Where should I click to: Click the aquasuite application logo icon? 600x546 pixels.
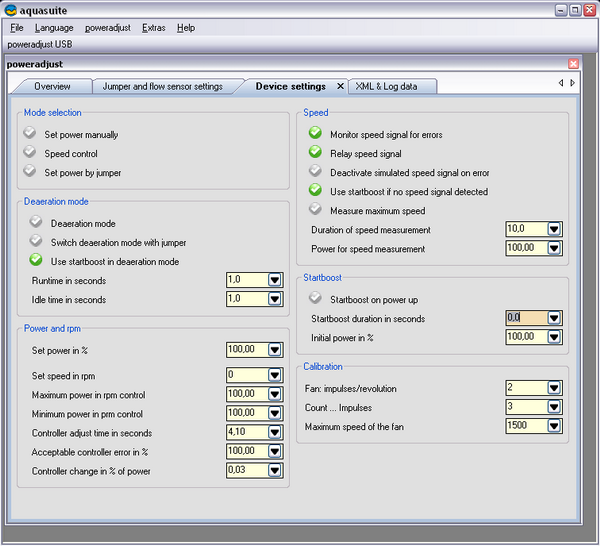tap(11, 10)
